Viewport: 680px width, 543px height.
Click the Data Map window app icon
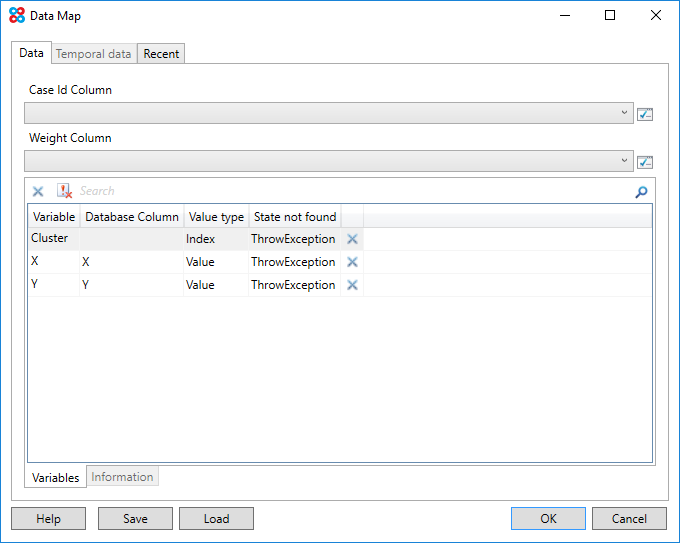point(16,16)
